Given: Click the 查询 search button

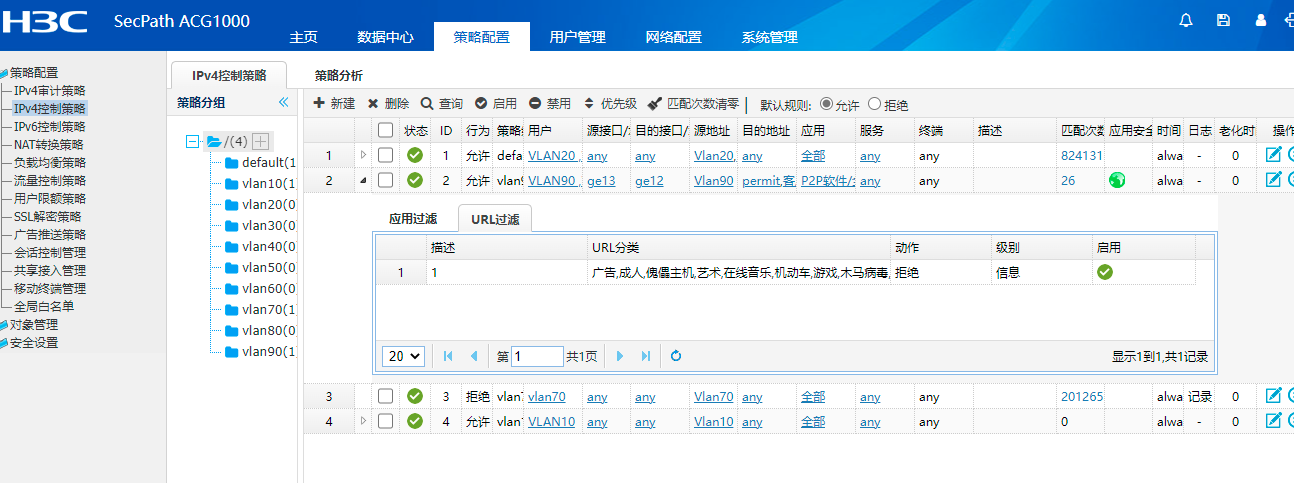Looking at the screenshot, I should [441, 103].
